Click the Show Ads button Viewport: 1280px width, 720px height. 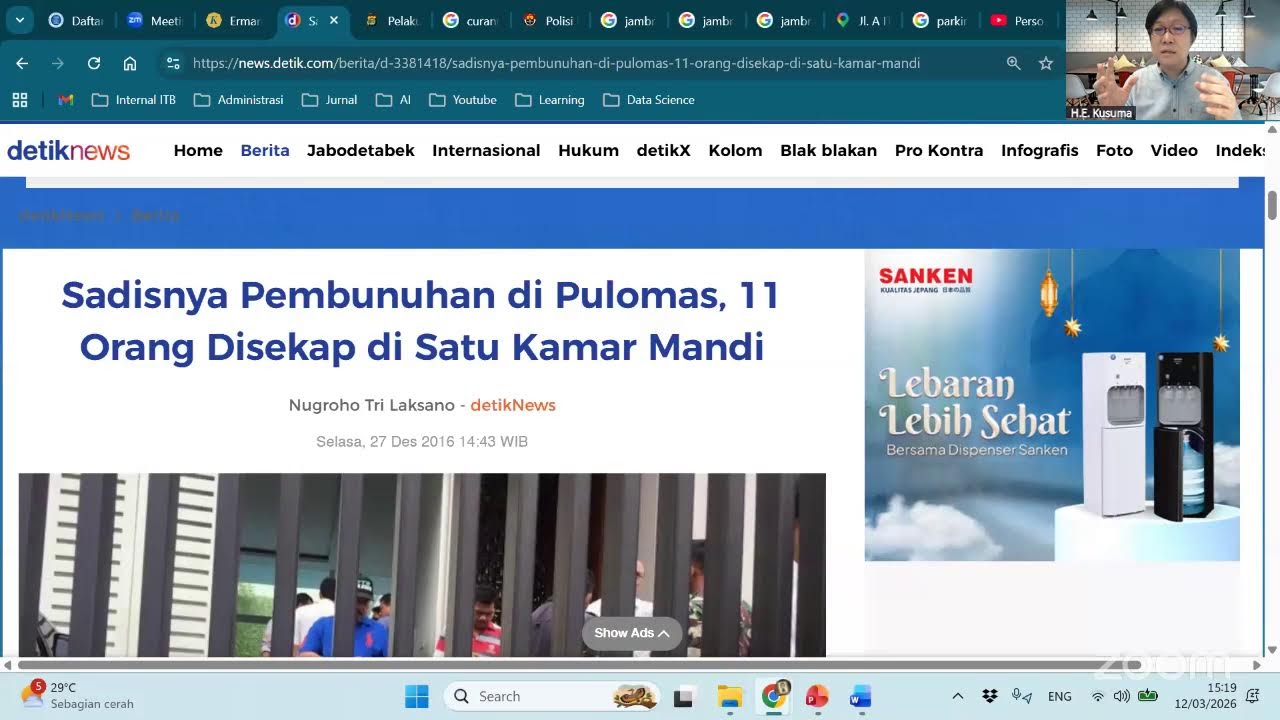pos(632,633)
